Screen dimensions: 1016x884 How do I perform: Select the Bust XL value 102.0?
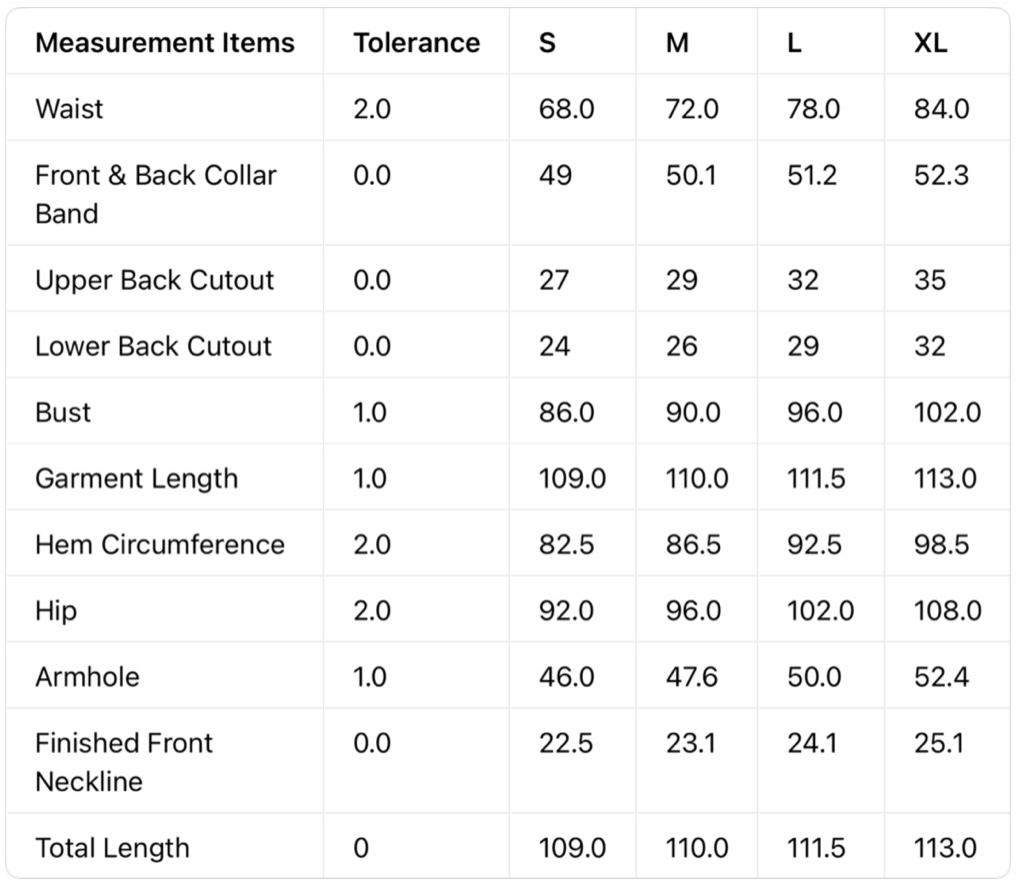click(x=947, y=412)
